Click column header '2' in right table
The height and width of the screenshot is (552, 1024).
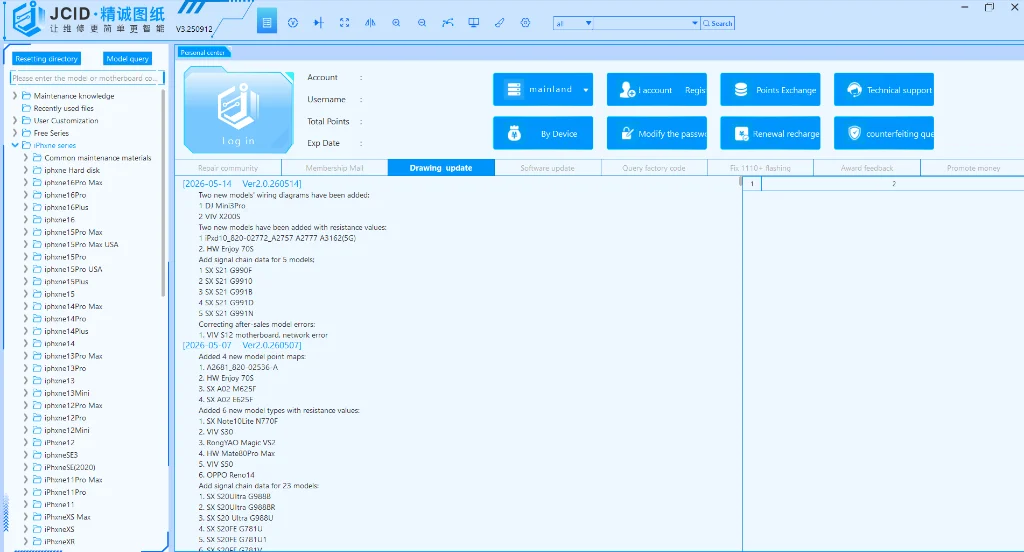click(x=893, y=184)
